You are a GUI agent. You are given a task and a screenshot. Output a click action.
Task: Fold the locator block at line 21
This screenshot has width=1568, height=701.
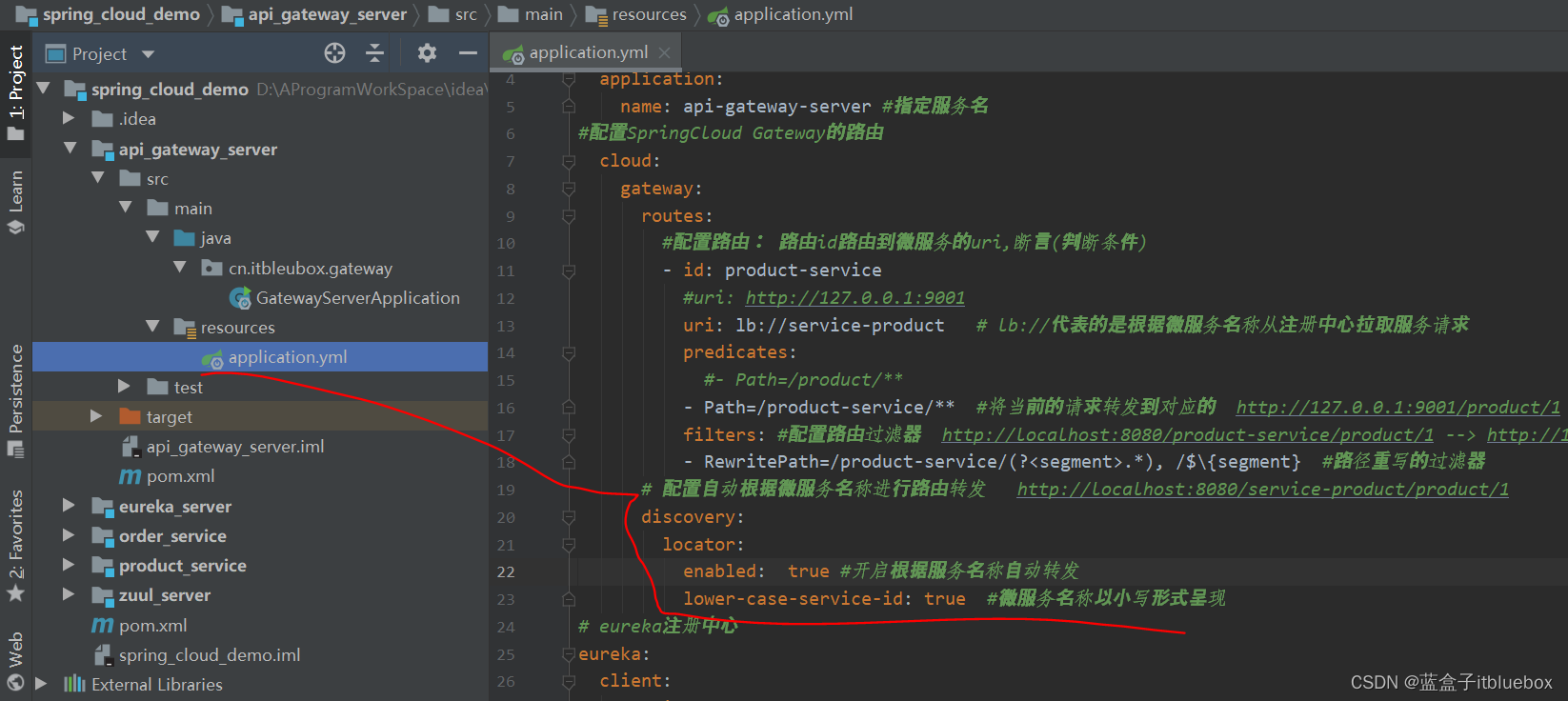coord(569,545)
